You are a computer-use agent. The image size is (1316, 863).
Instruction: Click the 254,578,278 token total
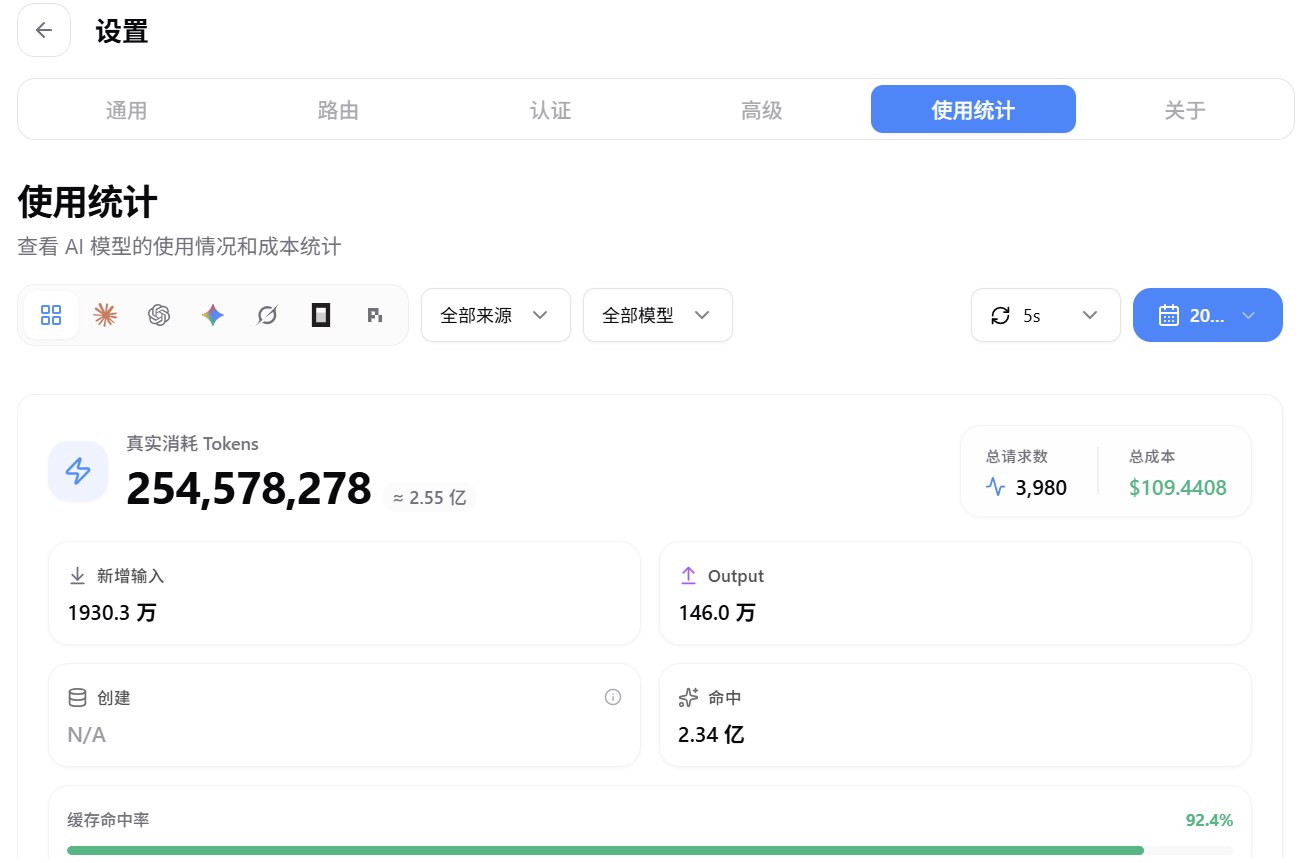249,489
